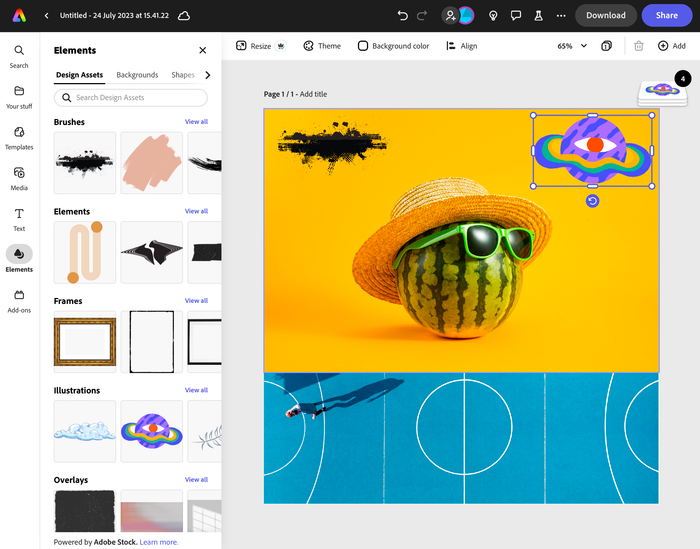This screenshot has width=700, height=549.
Task: Close the Elements panel
Action: tap(203, 50)
